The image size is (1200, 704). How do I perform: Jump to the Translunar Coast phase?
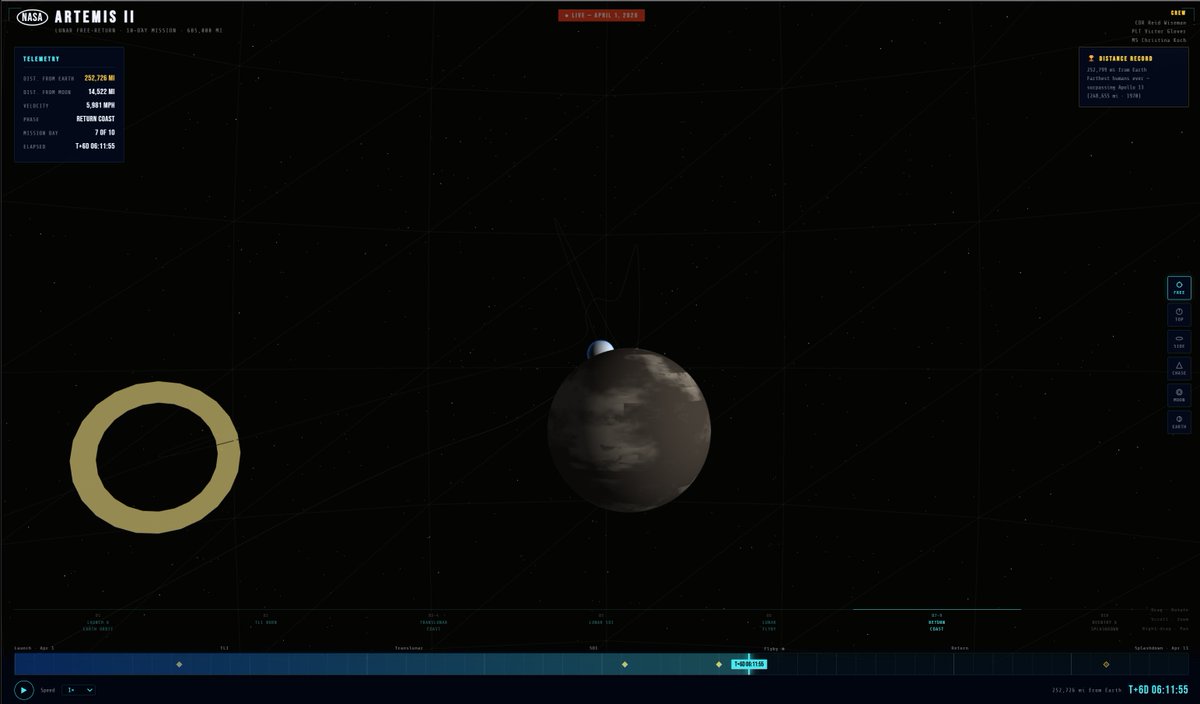[x=433, y=622]
